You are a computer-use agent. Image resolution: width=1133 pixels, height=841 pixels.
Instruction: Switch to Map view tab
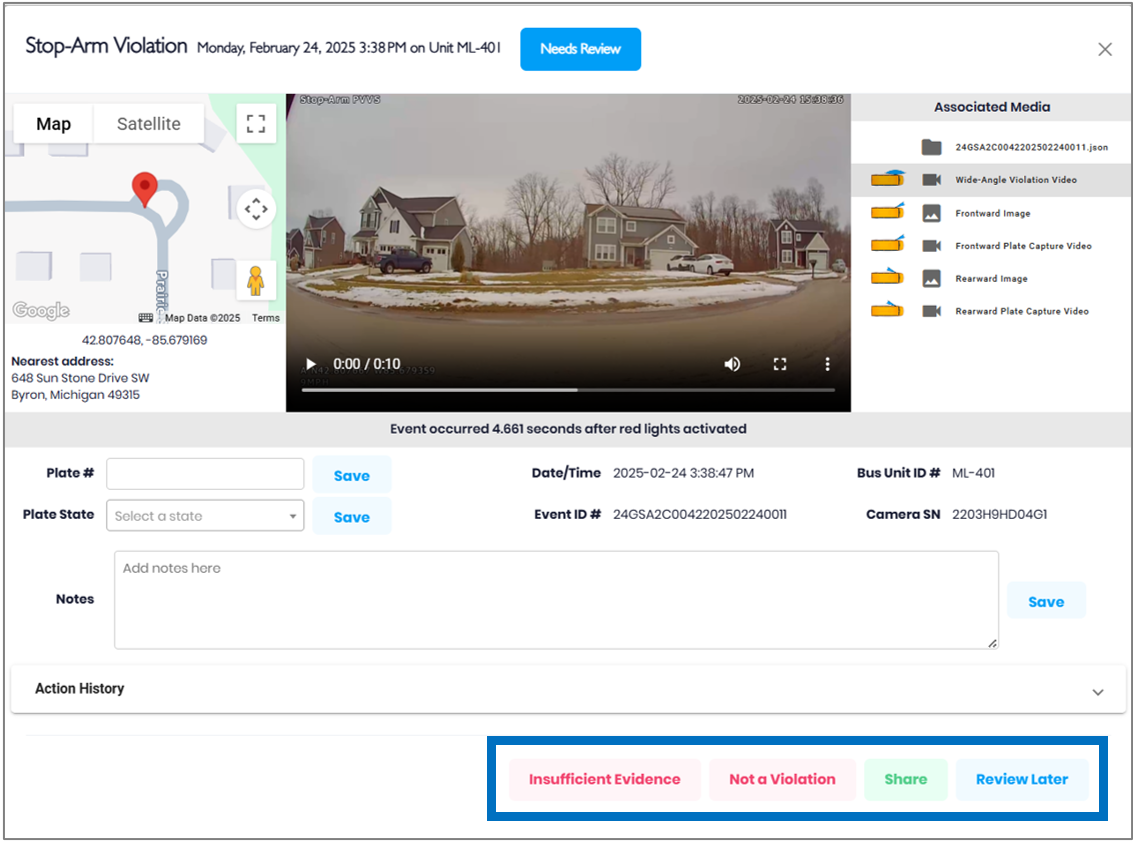click(53, 124)
